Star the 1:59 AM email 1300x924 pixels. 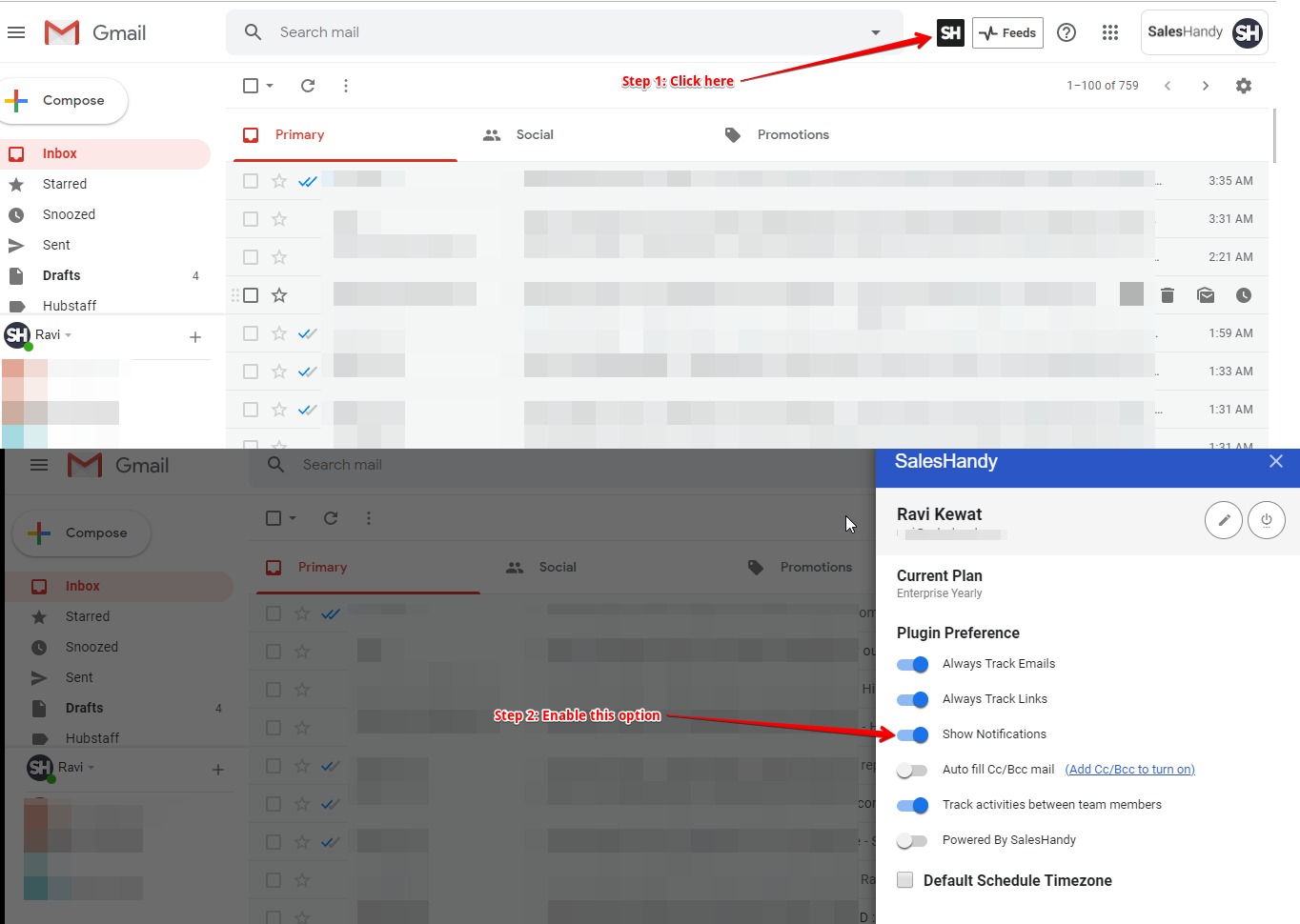pos(279,333)
